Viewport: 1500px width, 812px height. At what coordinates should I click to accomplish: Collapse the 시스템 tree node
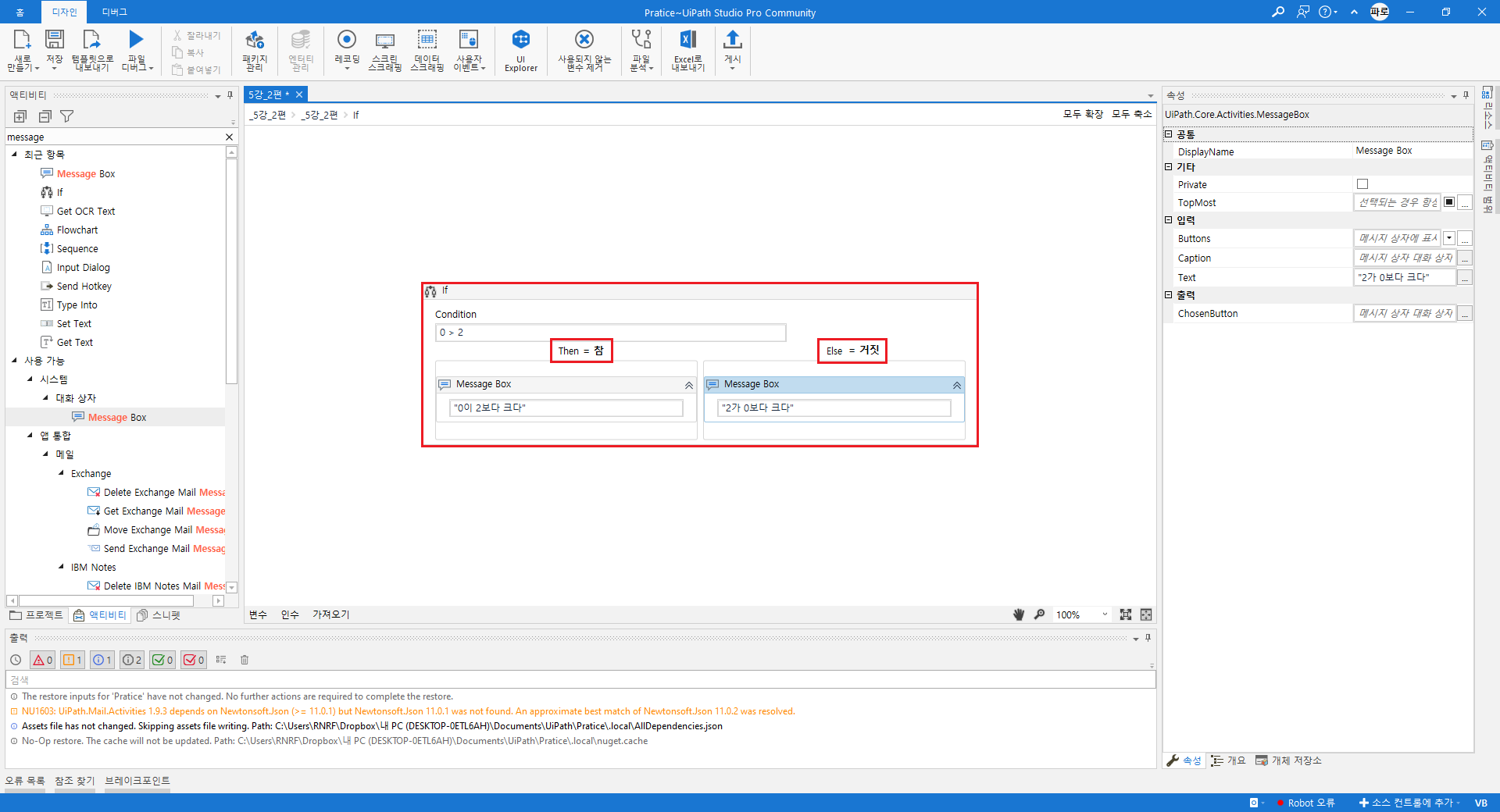(30, 379)
